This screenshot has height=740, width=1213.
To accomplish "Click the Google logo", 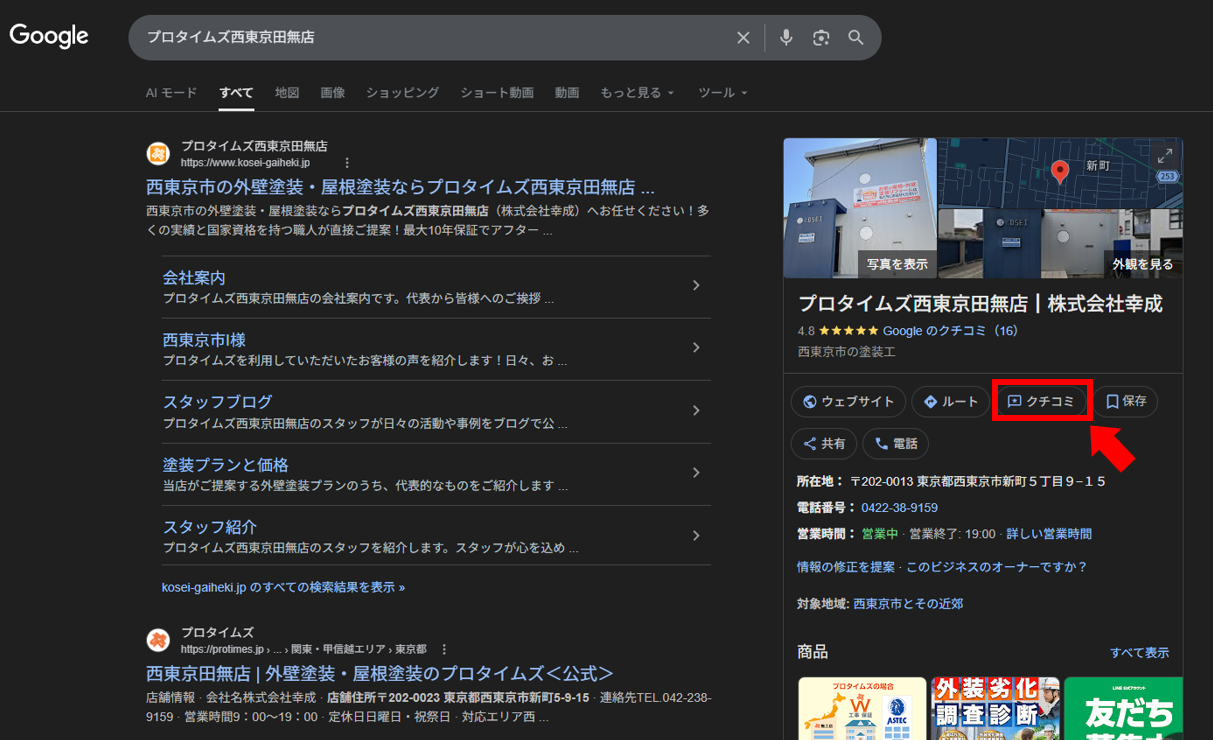I will tap(49, 36).
